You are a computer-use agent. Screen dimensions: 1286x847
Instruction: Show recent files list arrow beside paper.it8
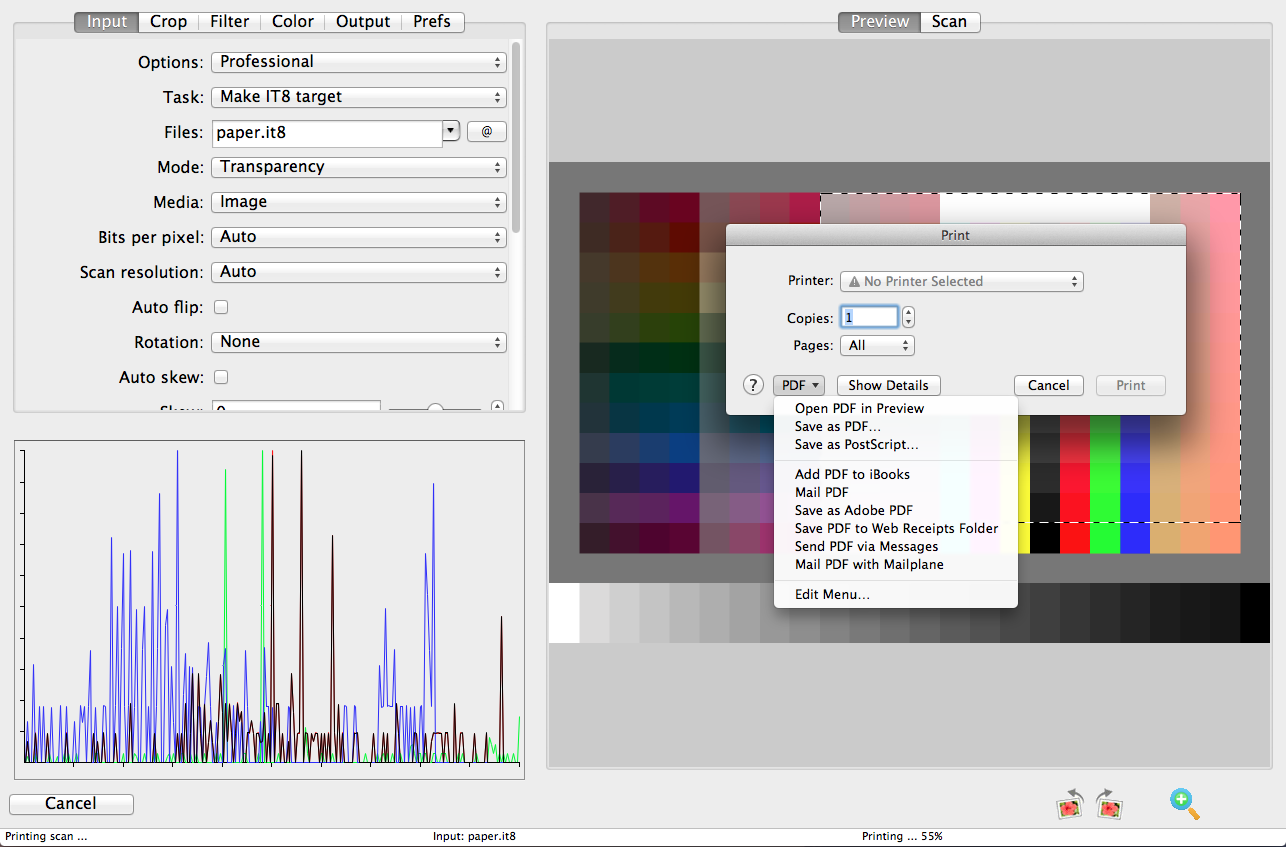450,130
